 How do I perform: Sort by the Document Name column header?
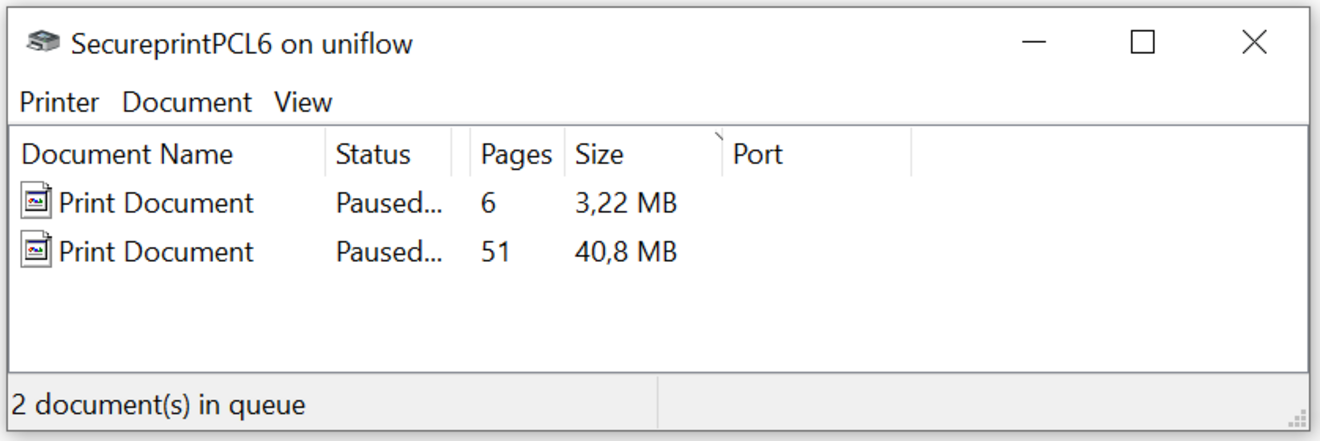tap(127, 154)
